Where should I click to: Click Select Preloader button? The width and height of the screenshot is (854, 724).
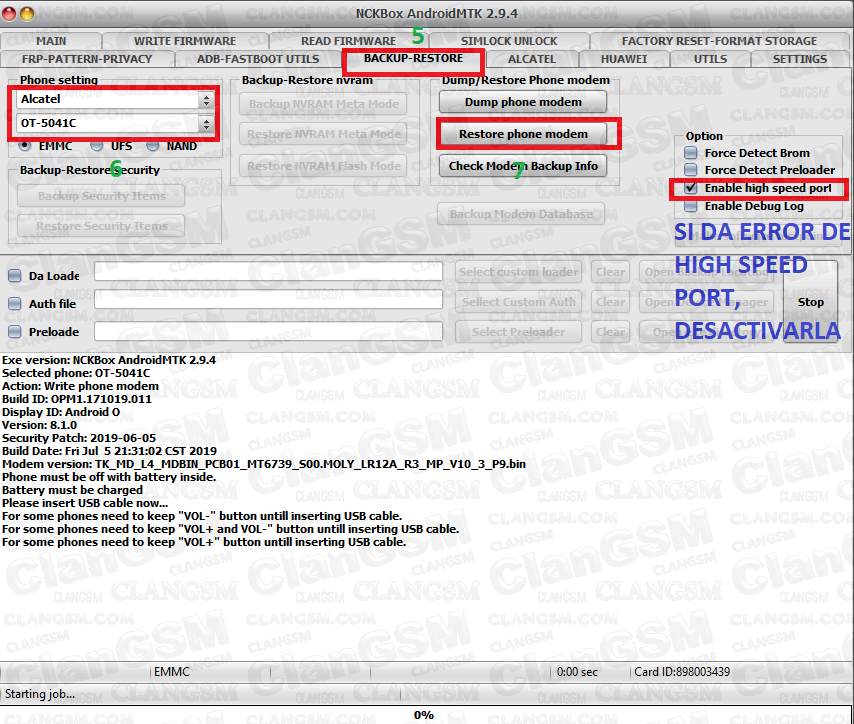pyautogui.click(x=518, y=332)
